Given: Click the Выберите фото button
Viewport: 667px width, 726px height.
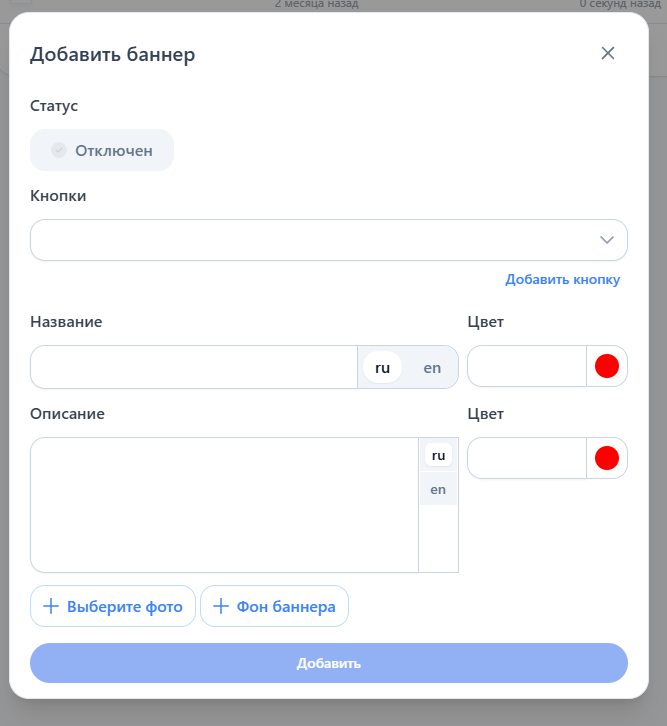Looking at the screenshot, I should click(x=113, y=606).
